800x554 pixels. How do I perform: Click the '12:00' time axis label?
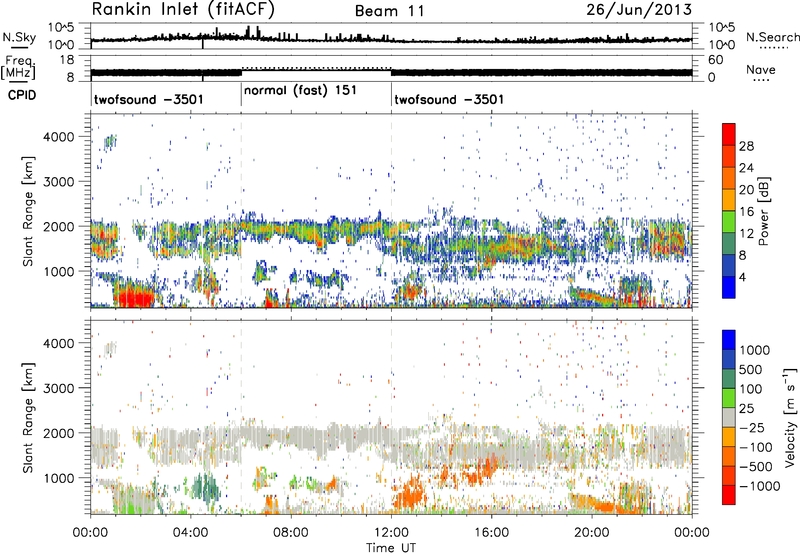pos(391,533)
